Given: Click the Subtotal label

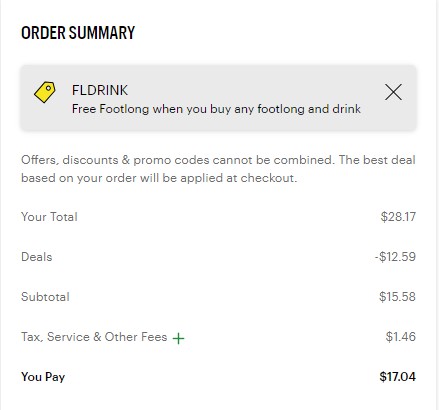Looking at the screenshot, I should coord(45,297).
